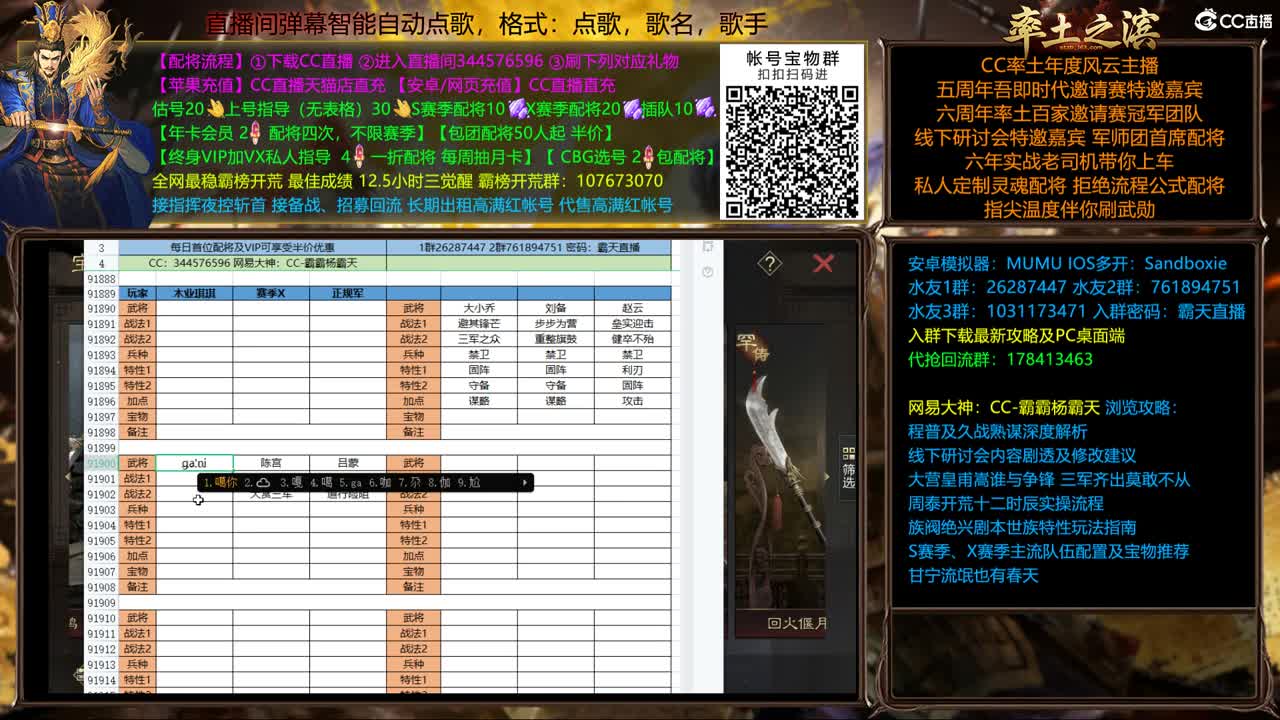Screen dimensions: 1280x720
Task: Select the header cell 正规军
Action: click(x=347, y=293)
